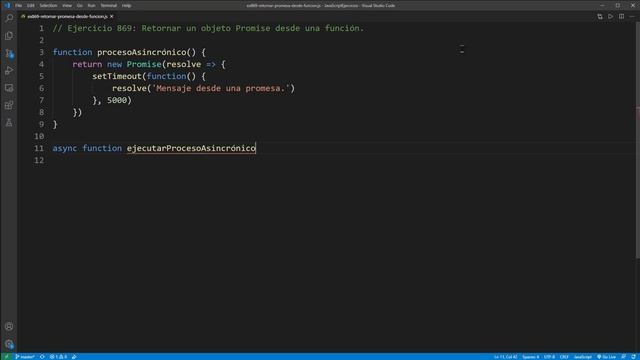The image size is (640, 360).
Task: Click the Ln 11, Col 42 cursor position indicator
Action: (506, 357)
